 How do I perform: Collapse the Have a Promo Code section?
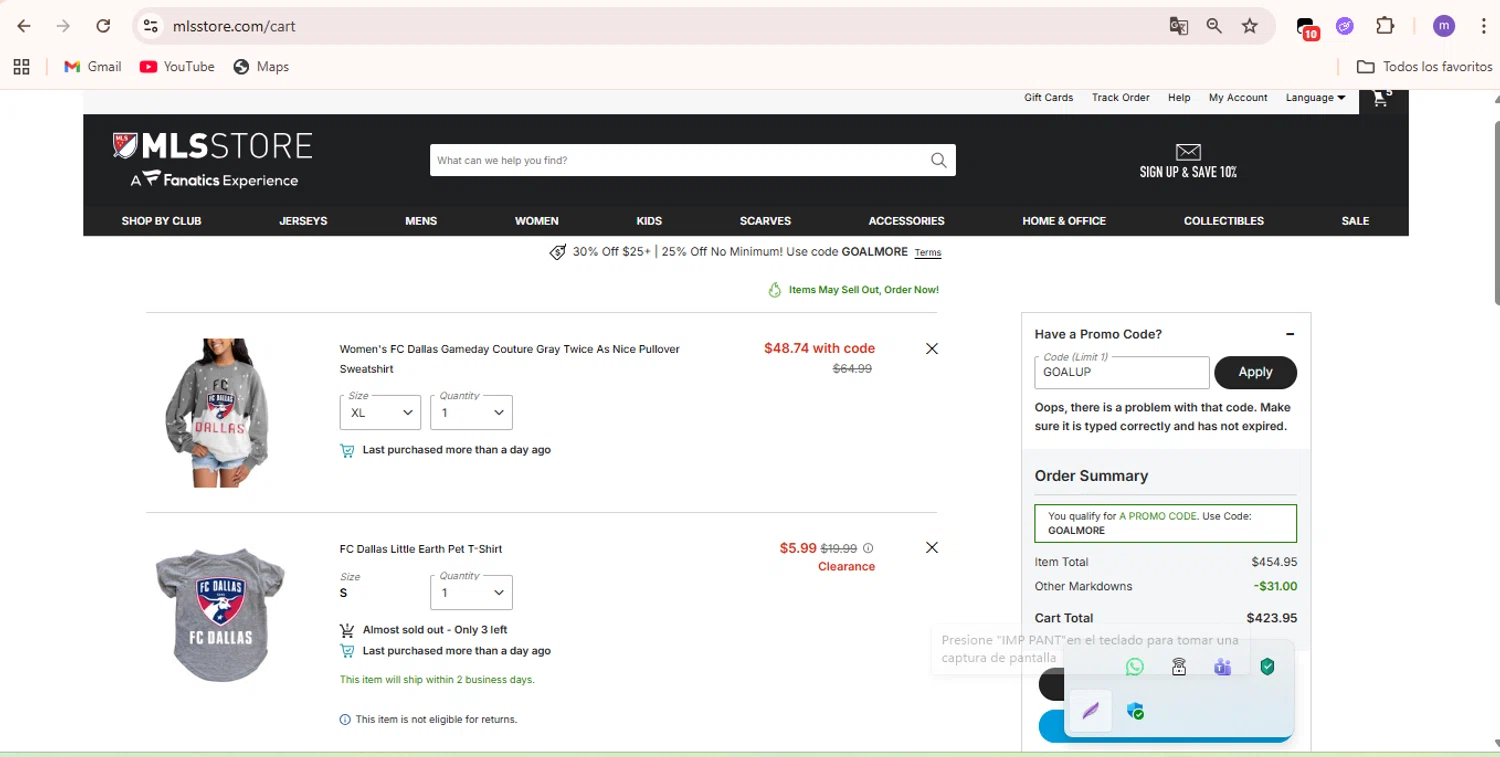[x=1290, y=334]
